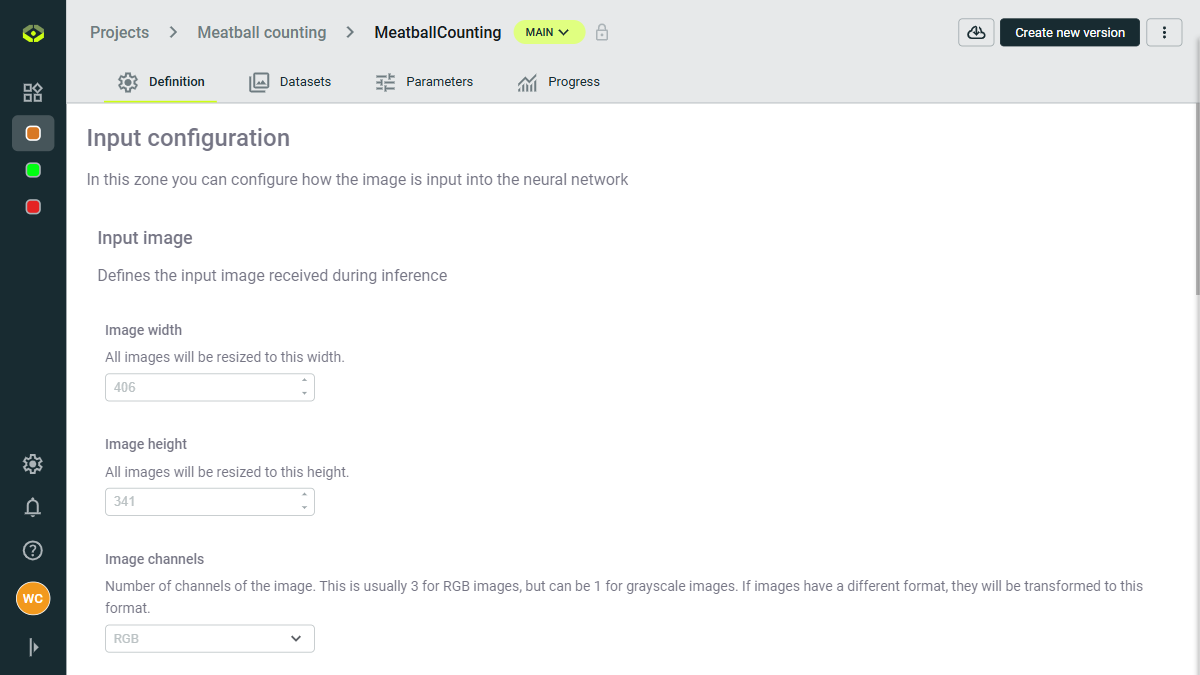
Task: Select the green status item in the sidebar
Action: (32, 169)
